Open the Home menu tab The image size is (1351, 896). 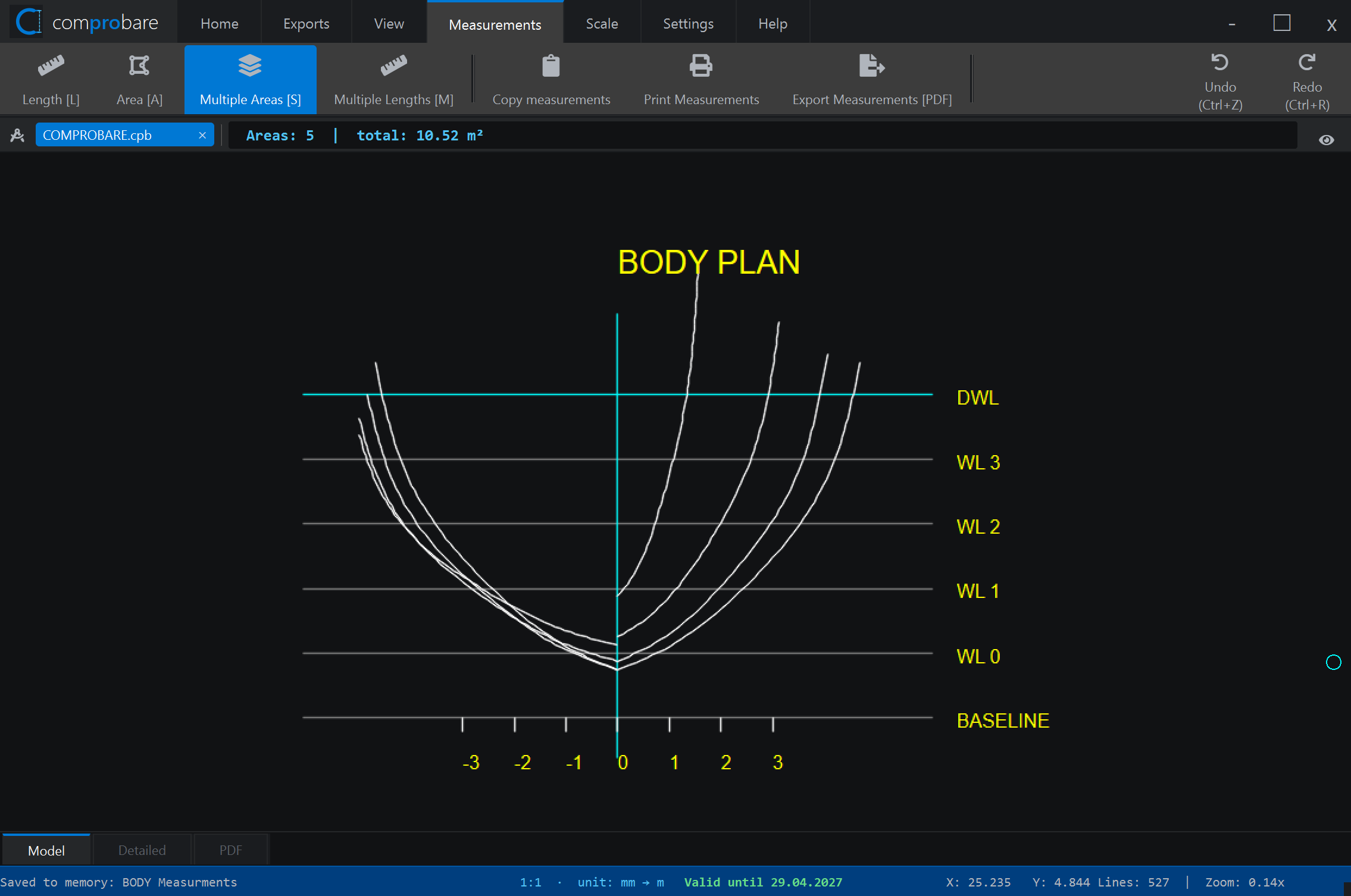220,23
